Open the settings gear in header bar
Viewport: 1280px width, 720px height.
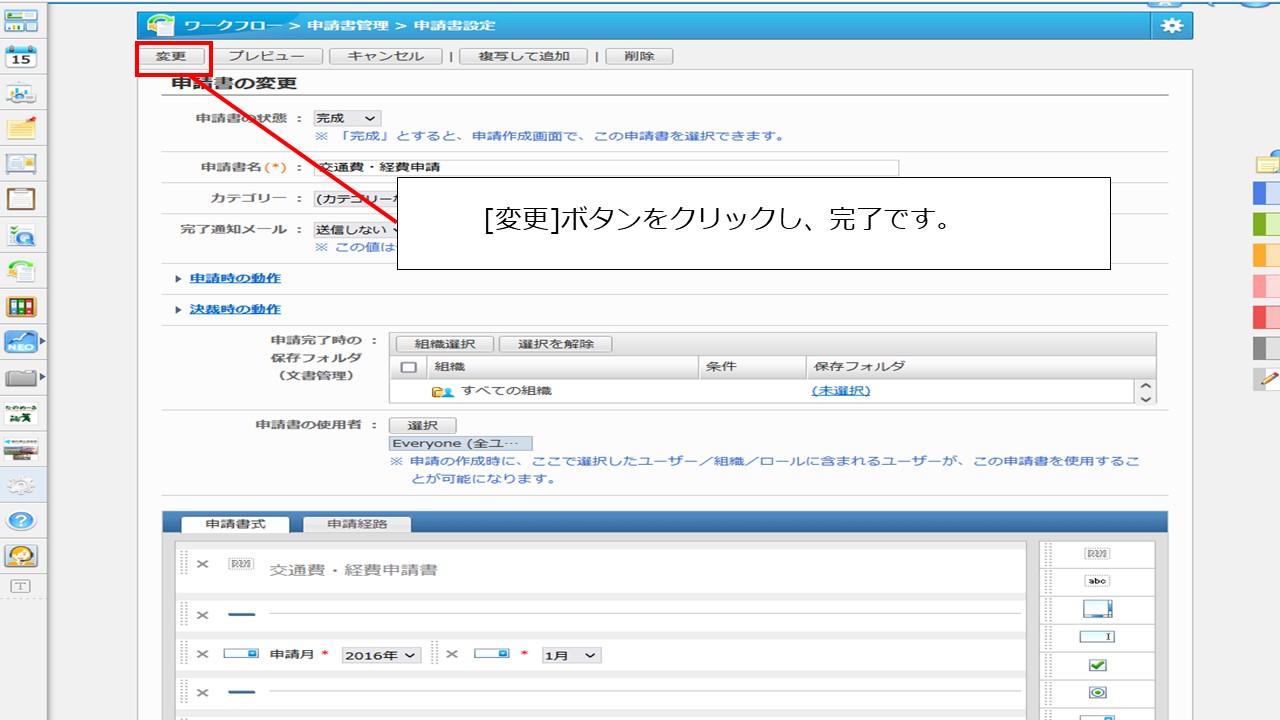coord(1171,26)
